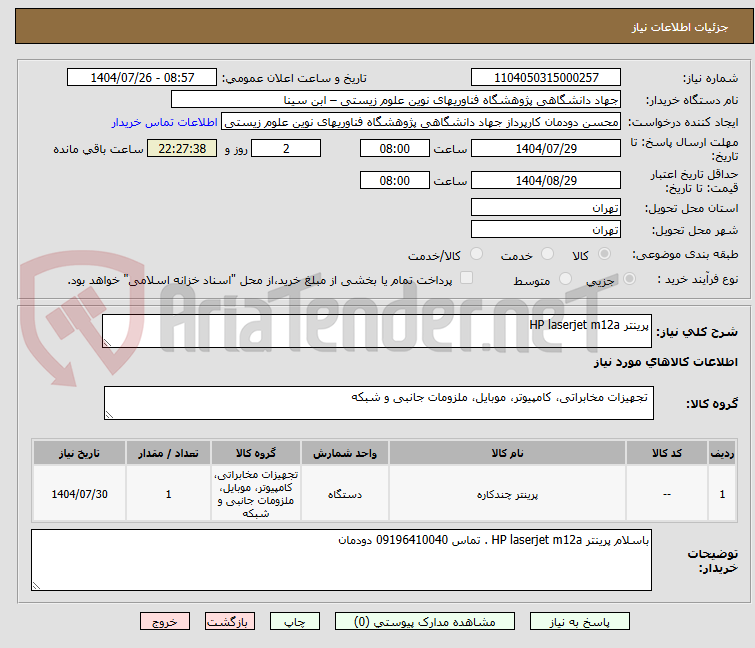Viewport: 755px width, 648px height.
Task: Click the نام کالا column header
Action: tap(507, 453)
